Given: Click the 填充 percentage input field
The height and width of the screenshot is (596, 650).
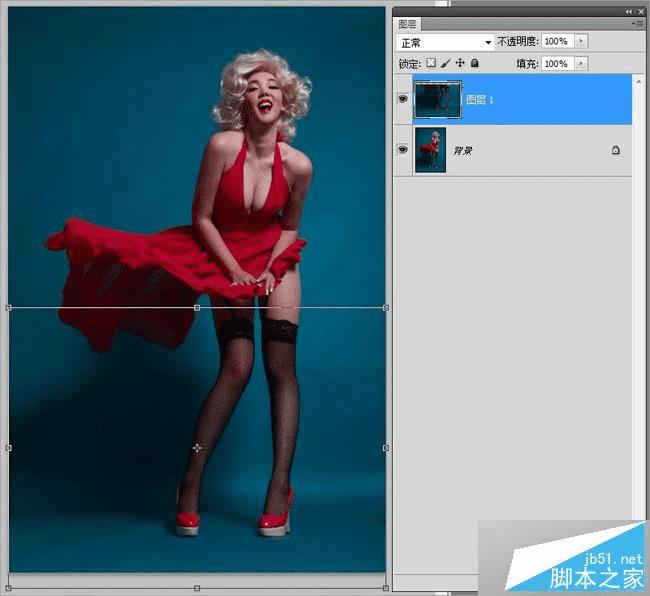Looking at the screenshot, I should click(557, 63).
